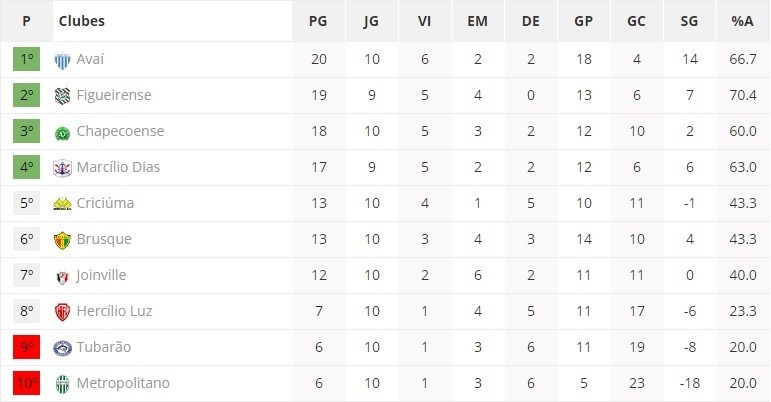The width and height of the screenshot is (771, 402).
Task: Click Brusque's goal difference value 4
Action: (689, 239)
